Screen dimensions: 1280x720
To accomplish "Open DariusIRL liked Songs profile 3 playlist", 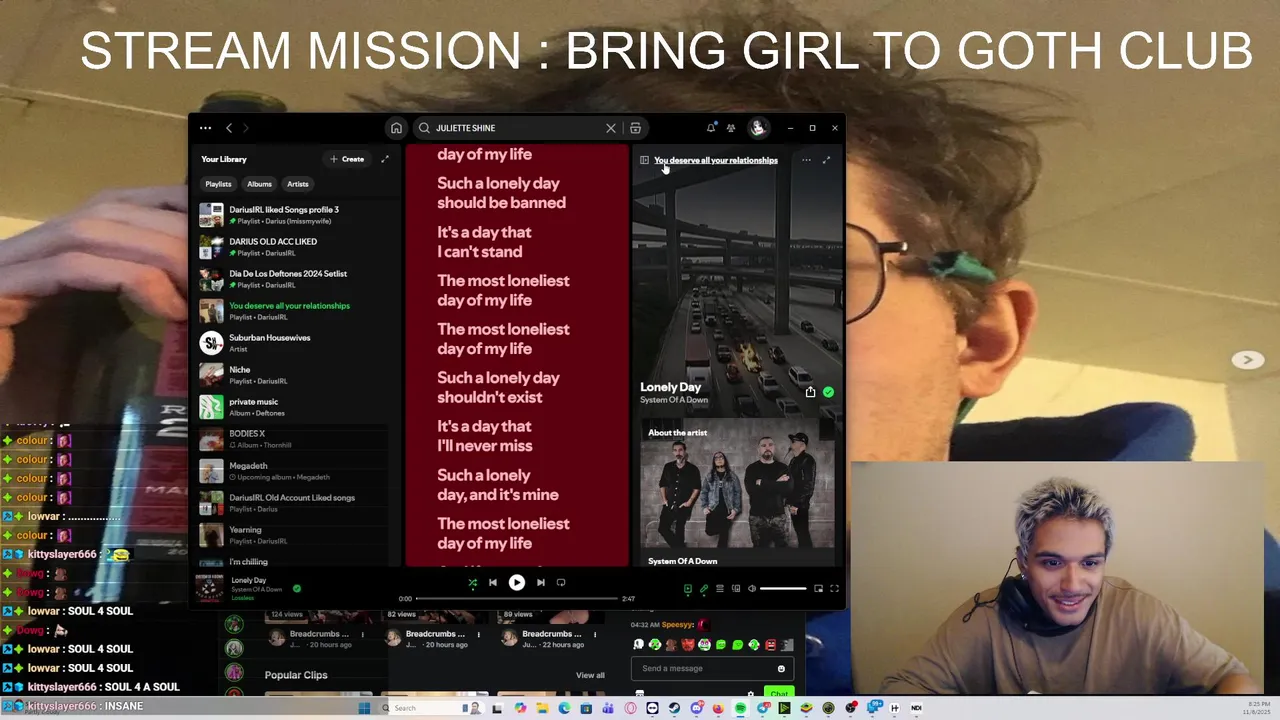I will point(295,215).
